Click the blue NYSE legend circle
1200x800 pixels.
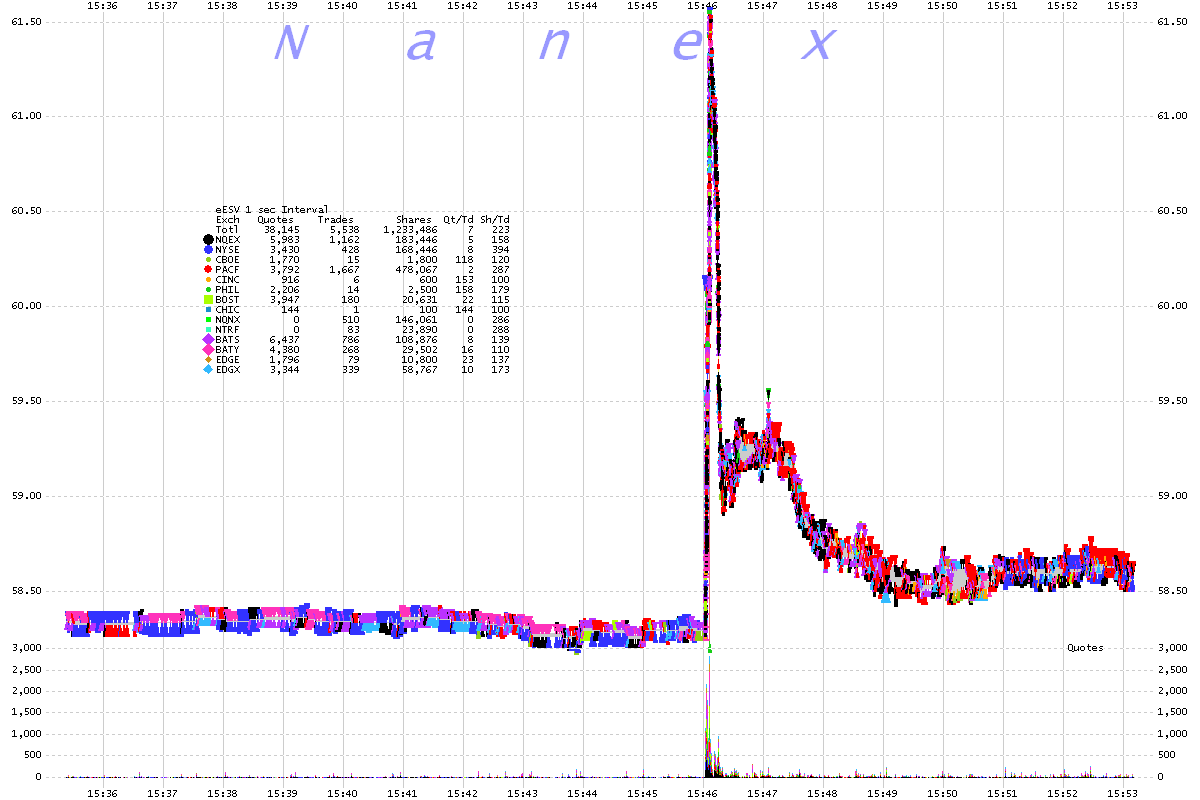click(x=208, y=250)
